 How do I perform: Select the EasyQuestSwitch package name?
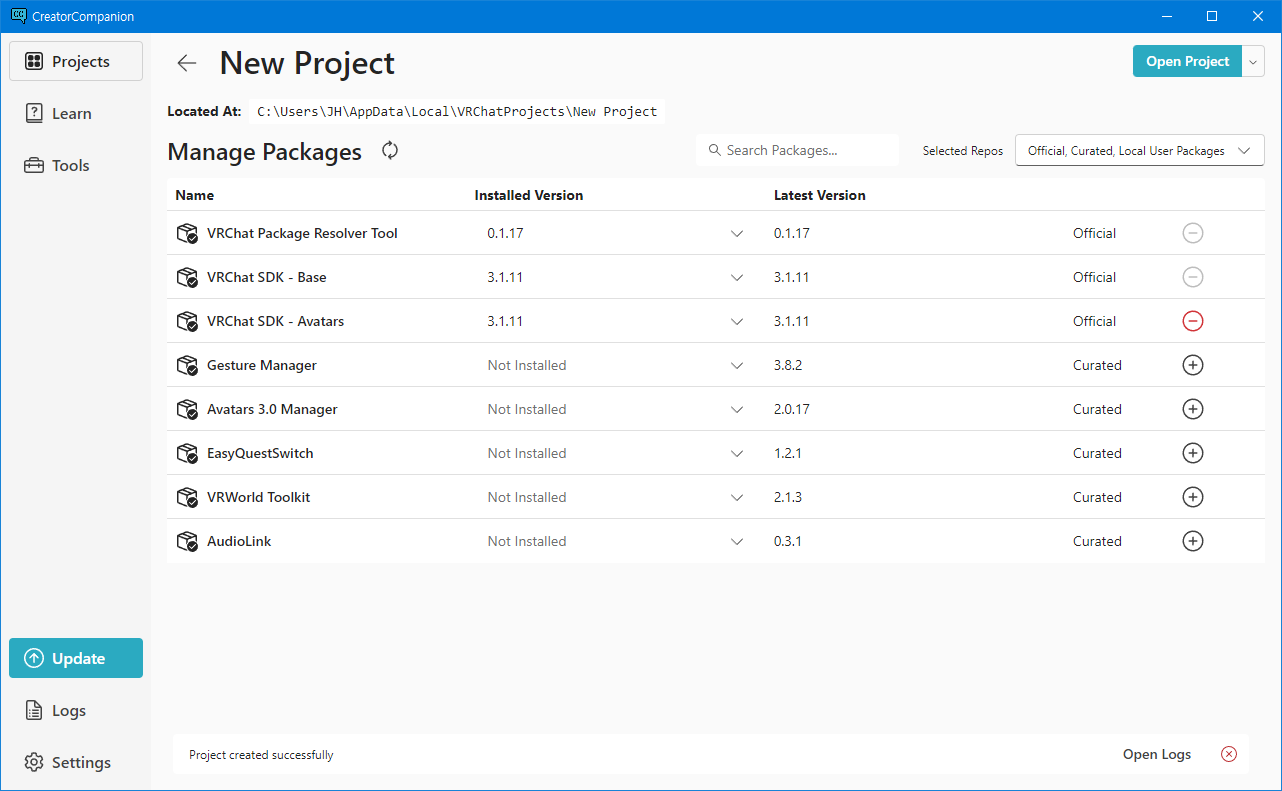tap(260, 453)
